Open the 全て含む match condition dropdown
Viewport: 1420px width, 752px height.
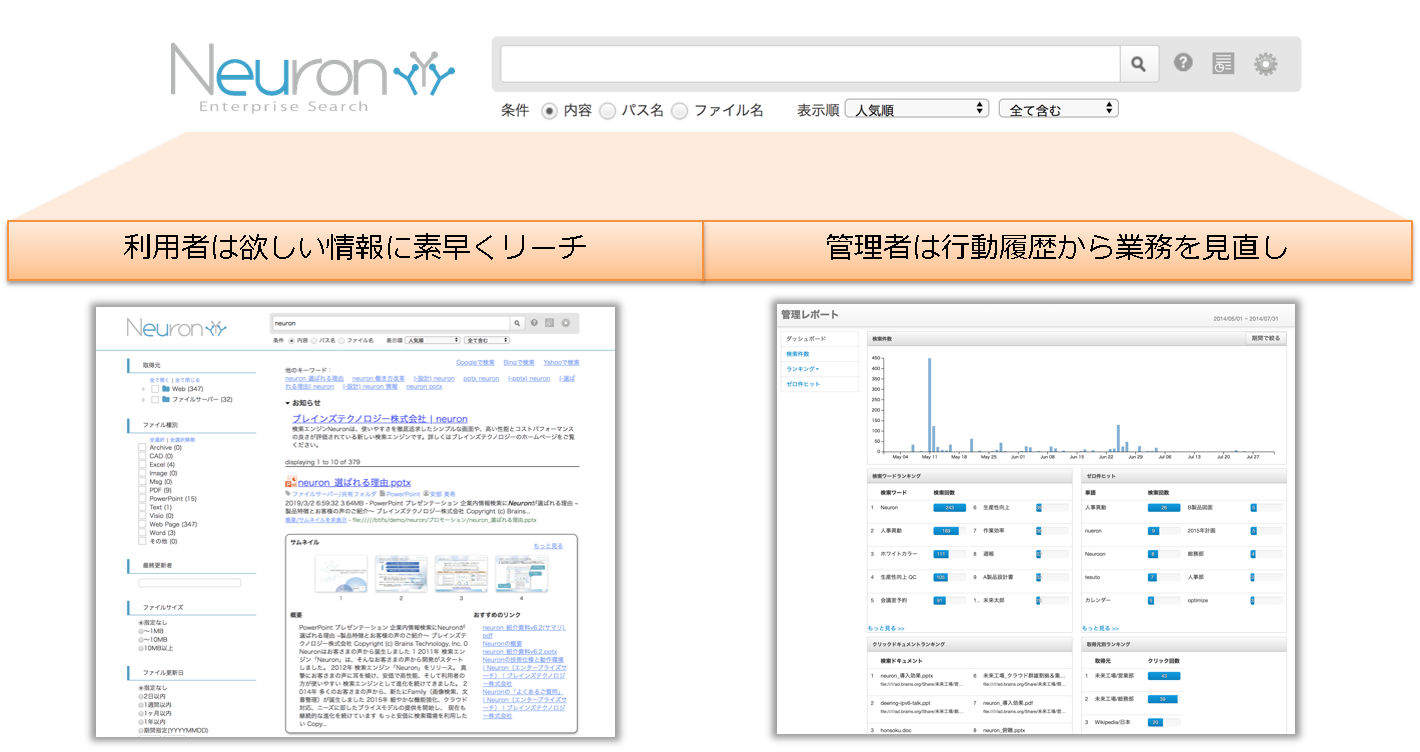click(x=1058, y=108)
